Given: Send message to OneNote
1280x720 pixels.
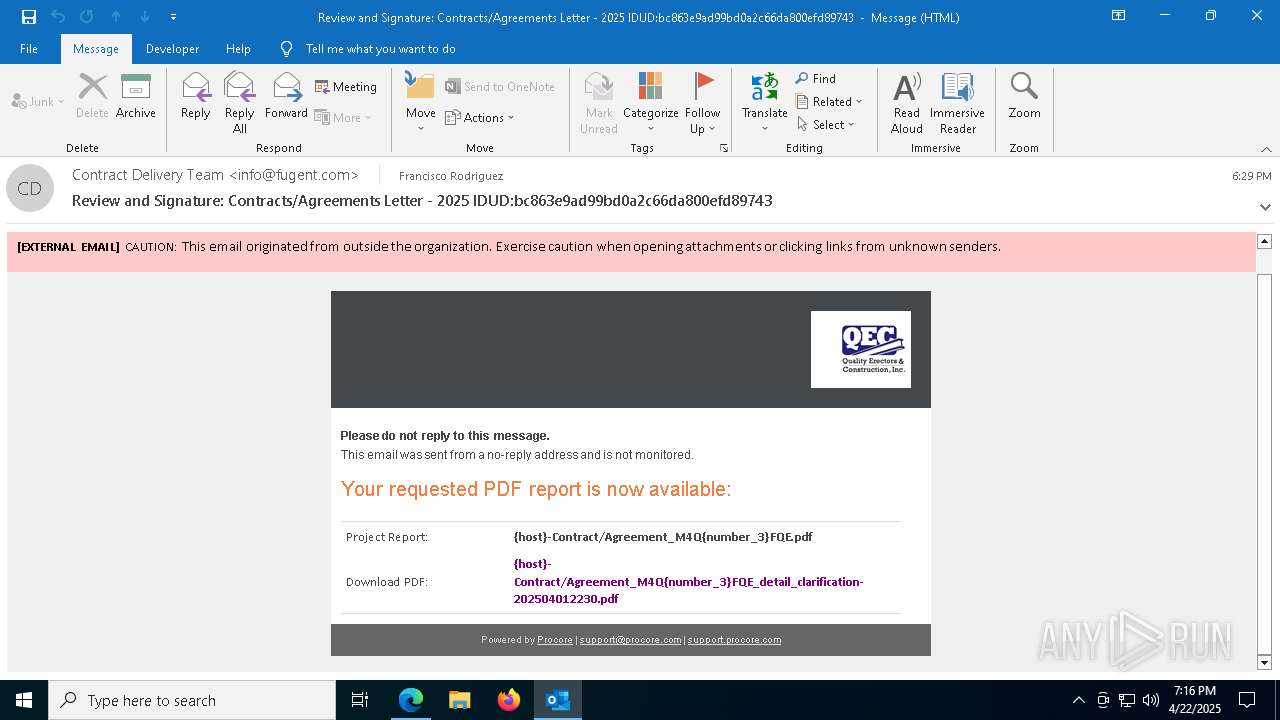Looking at the screenshot, I should tap(500, 87).
